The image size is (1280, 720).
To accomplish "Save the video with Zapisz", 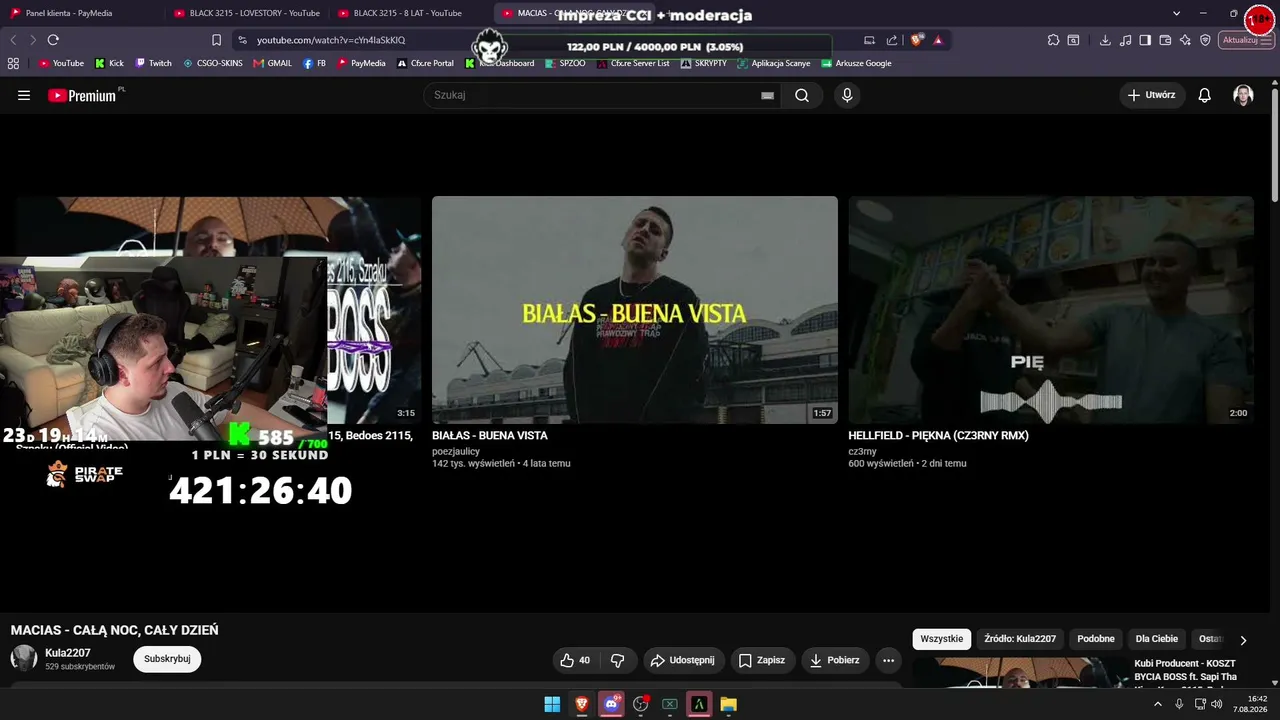I will coord(761,660).
